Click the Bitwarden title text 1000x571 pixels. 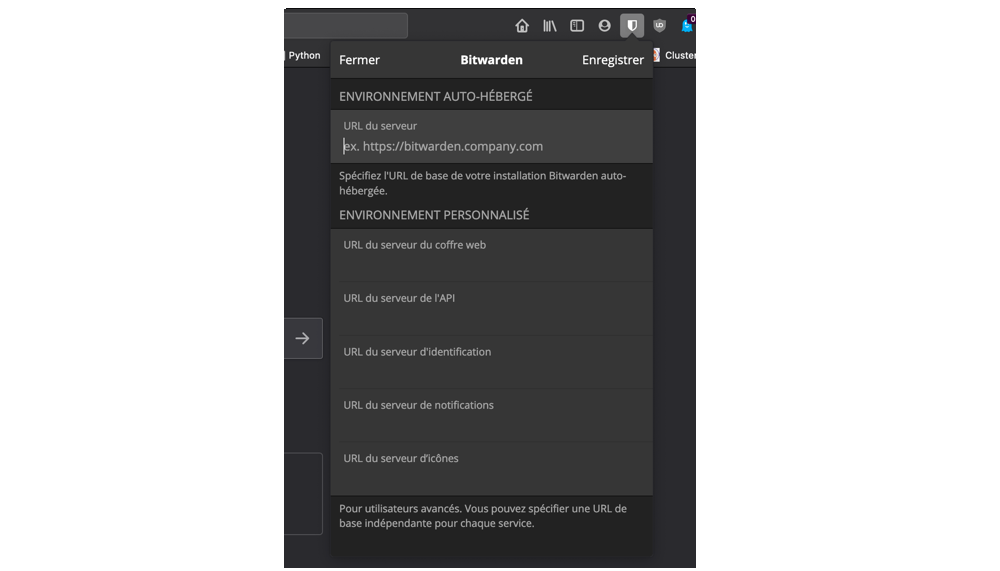(492, 60)
